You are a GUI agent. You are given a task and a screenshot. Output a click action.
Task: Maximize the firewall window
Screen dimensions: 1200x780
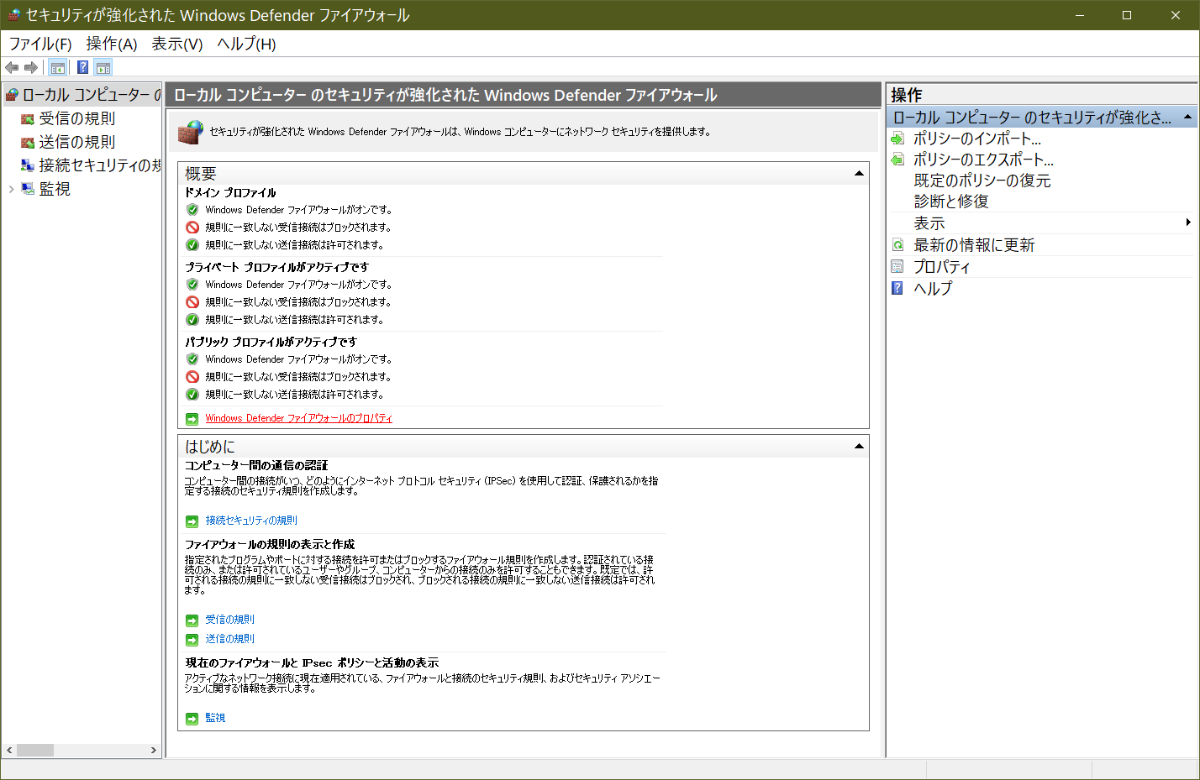click(1127, 16)
